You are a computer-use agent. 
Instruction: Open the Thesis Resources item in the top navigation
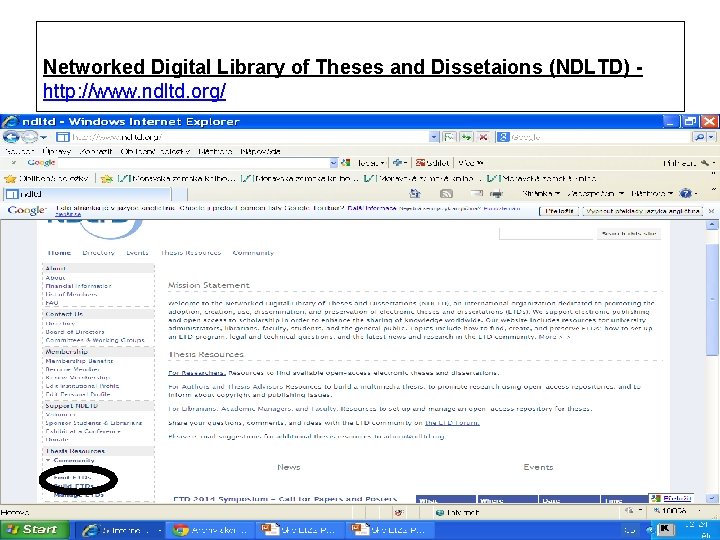[x=191, y=253]
